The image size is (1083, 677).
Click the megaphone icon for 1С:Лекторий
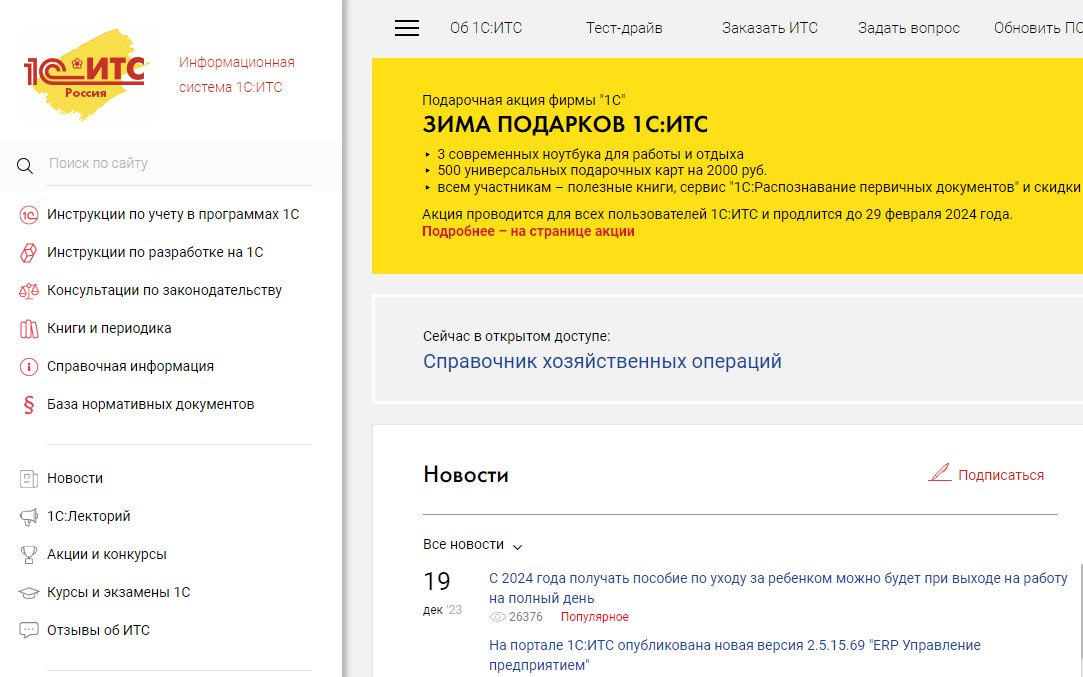click(28, 517)
